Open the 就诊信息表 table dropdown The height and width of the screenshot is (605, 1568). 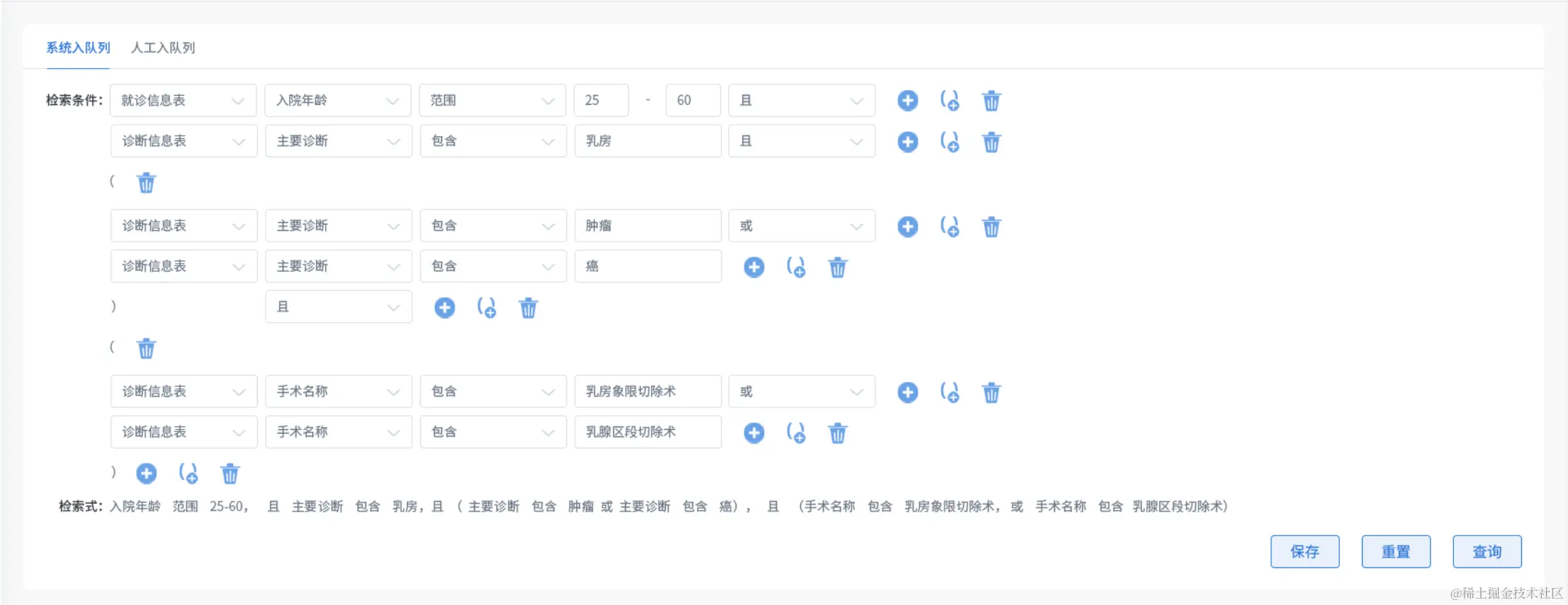[x=183, y=101]
